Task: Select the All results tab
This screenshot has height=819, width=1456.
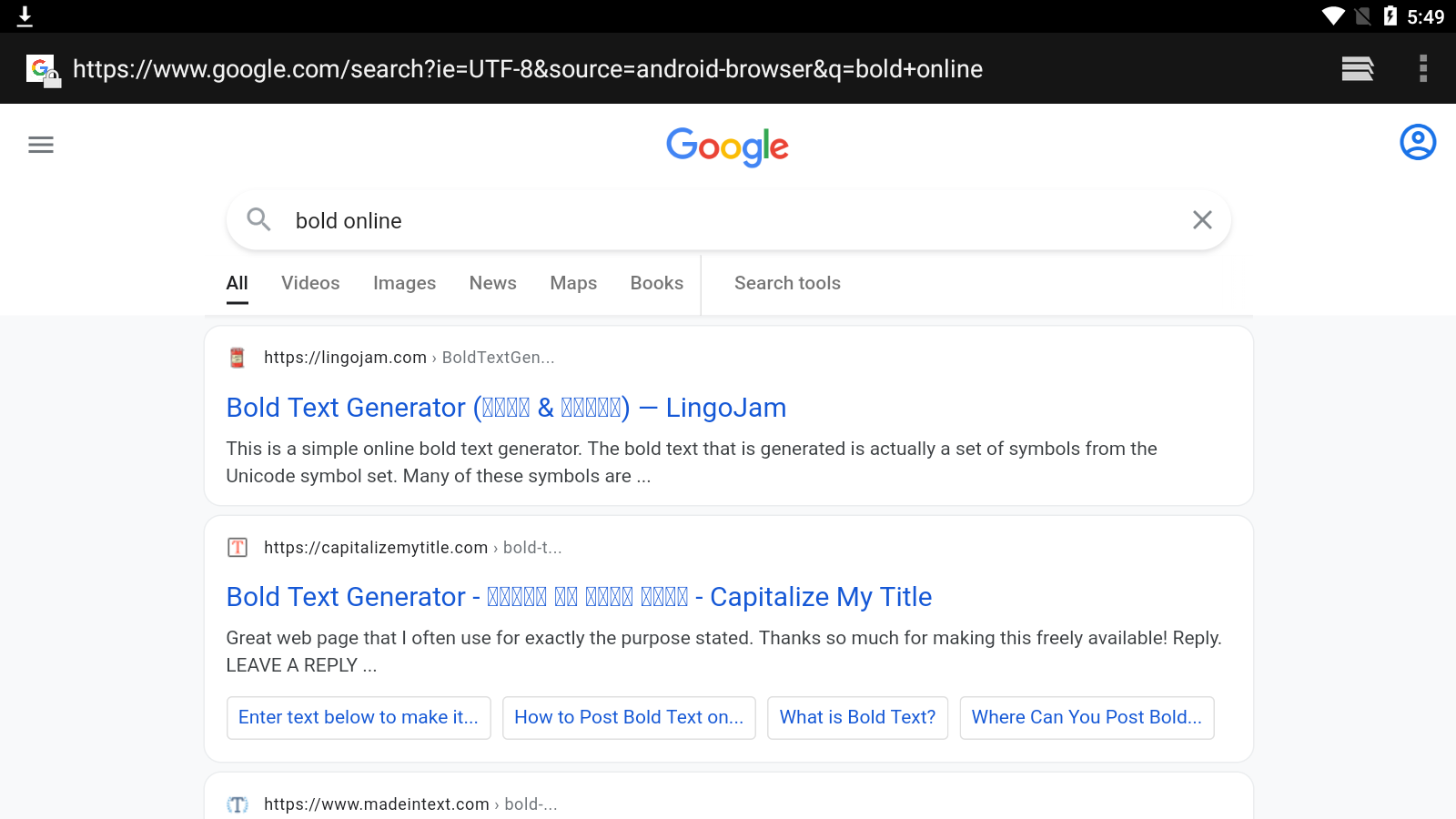Action: (x=237, y=283)
